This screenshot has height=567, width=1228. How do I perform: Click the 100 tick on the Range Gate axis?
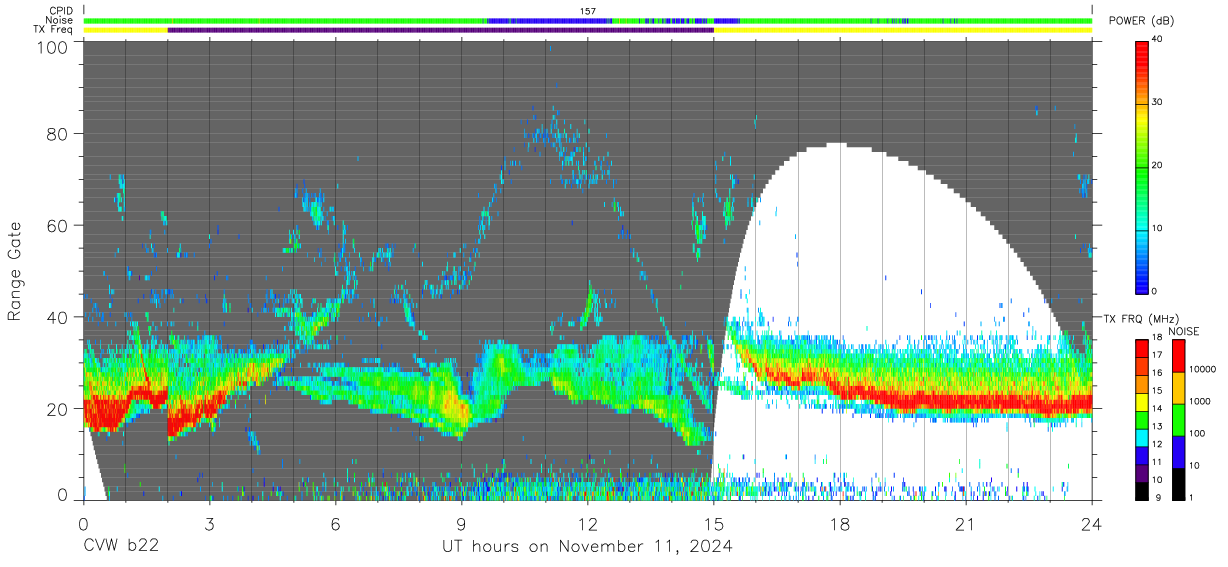54,47
